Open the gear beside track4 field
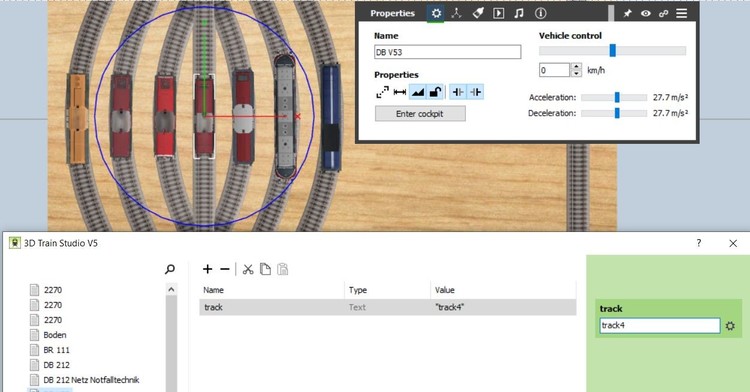Image resolution: width=750 pixels, height=392 pixels. coord(730,326)
